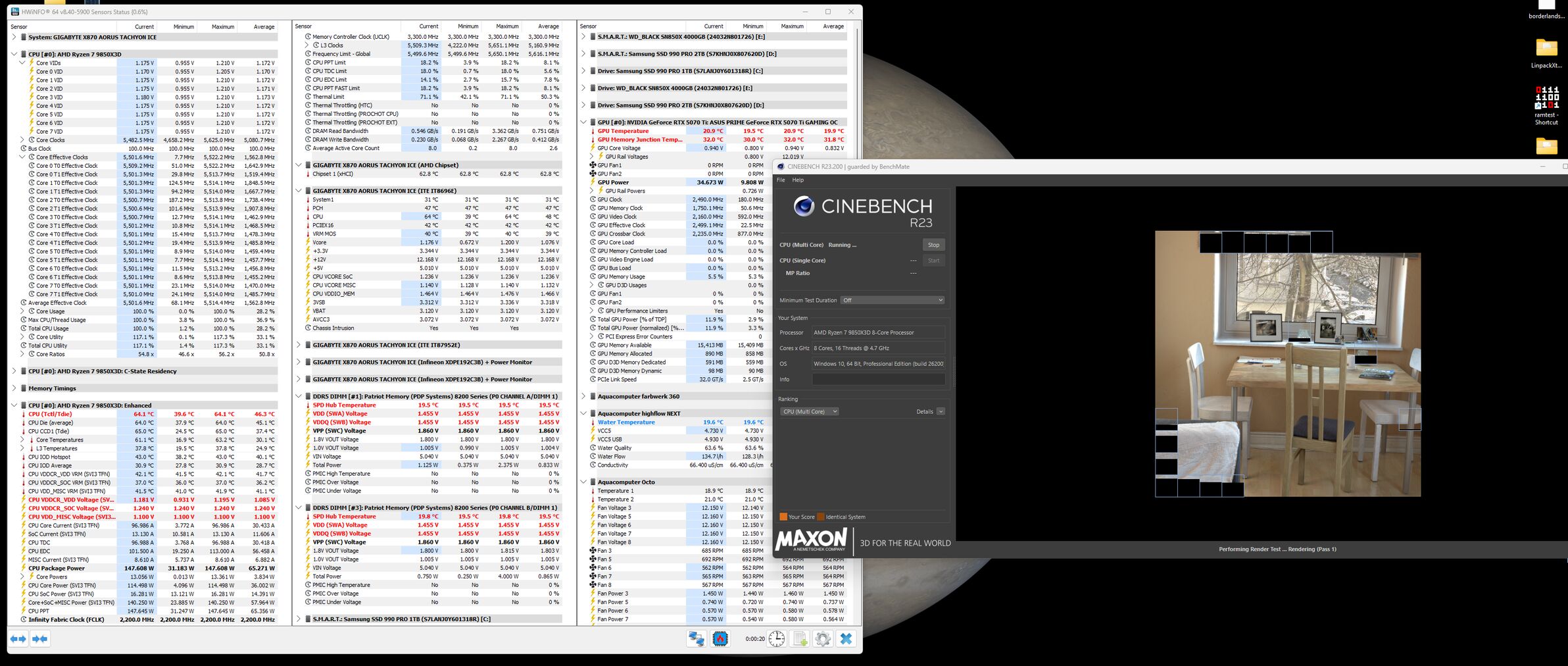Screen dimensions: 1568x666
Task: Click the red flame chip icon in HWiNFO toolbar
Action: [720, 639]
